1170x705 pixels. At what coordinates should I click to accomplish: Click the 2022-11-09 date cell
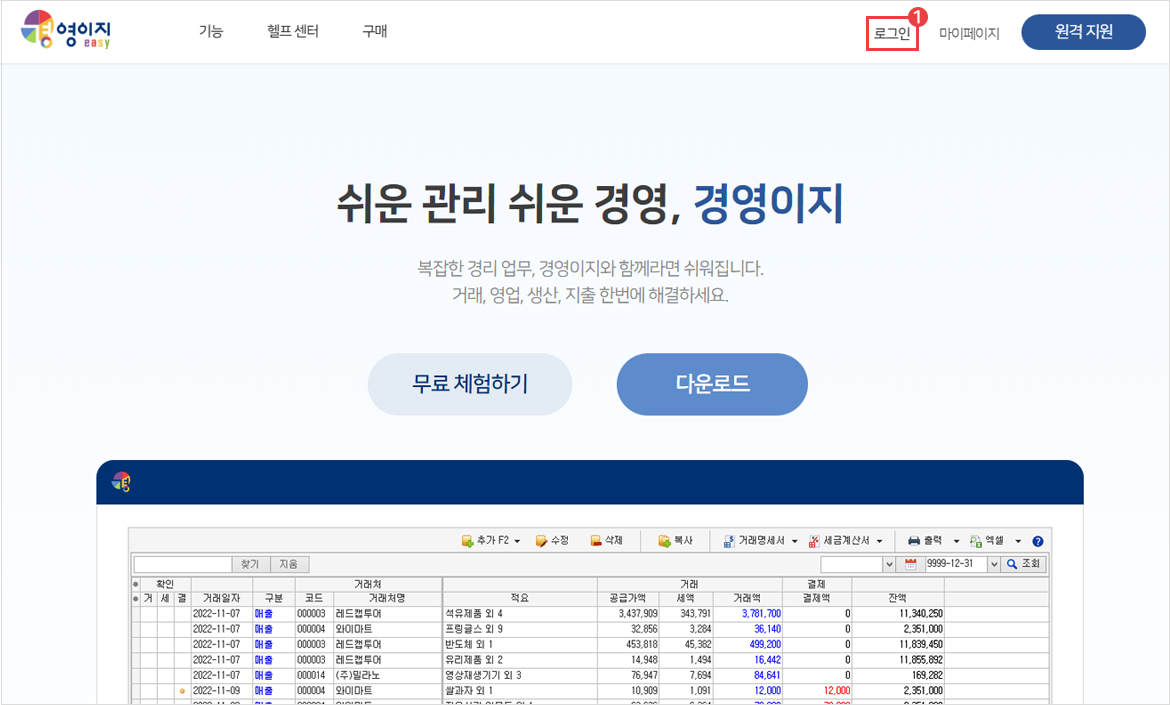click(x=221, y=691)
